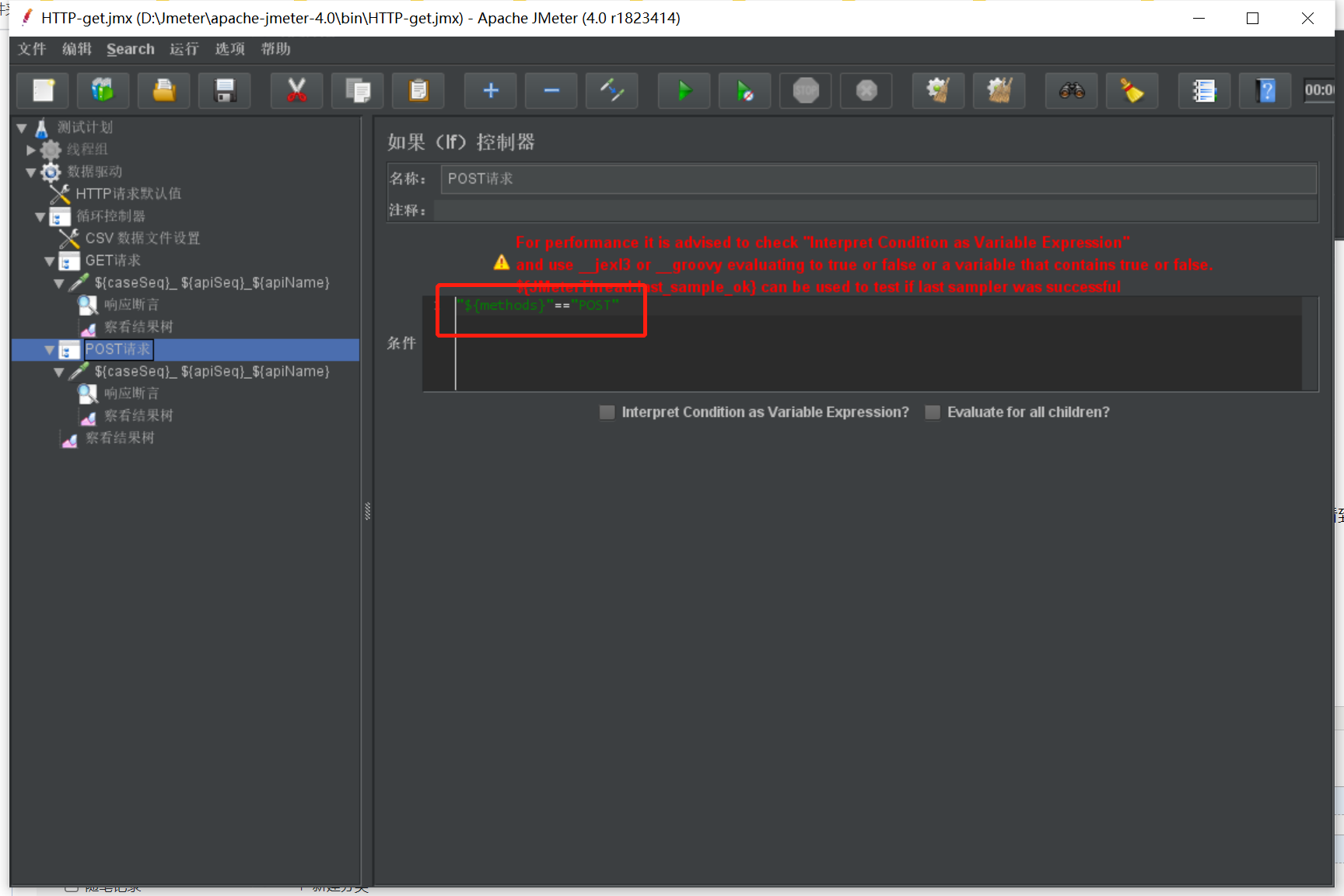This screenshot has width=1344, height=896.
Task: Collapse the sampler node under GET请求
Action: (59, 283)
